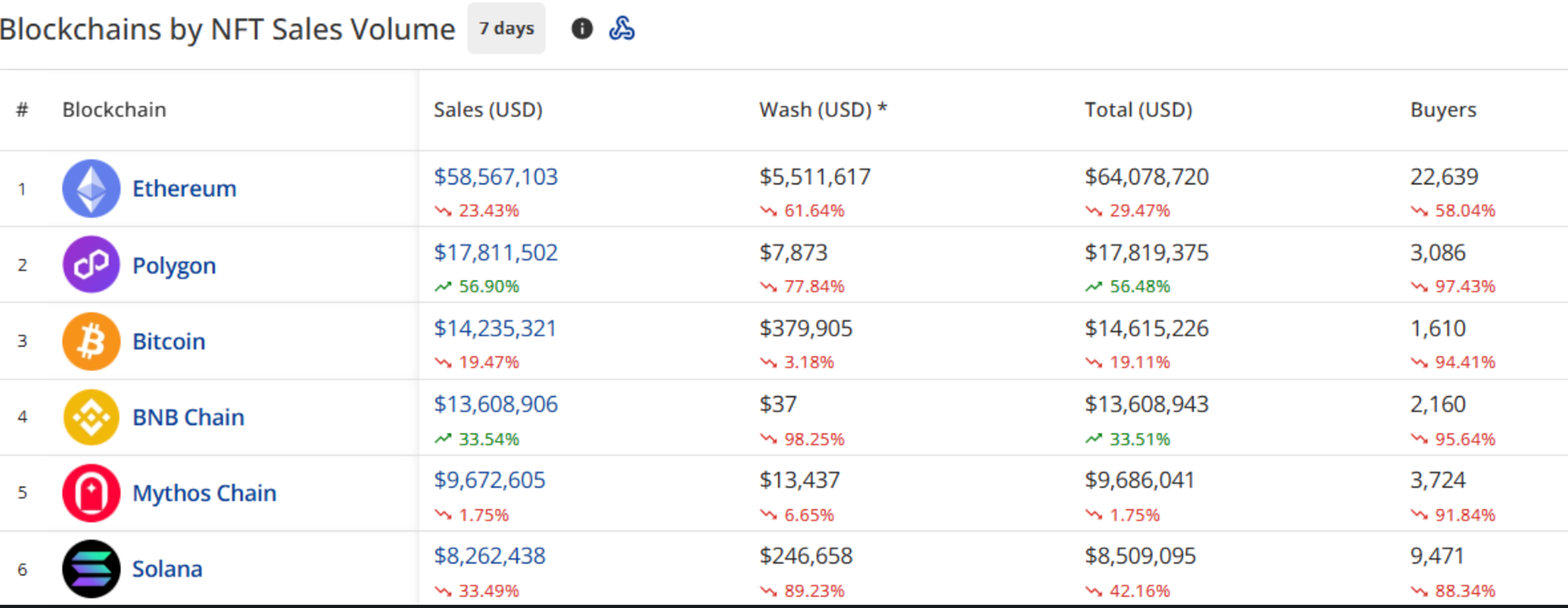Click Bitcoin wash change 3.18%

point(797,362)
